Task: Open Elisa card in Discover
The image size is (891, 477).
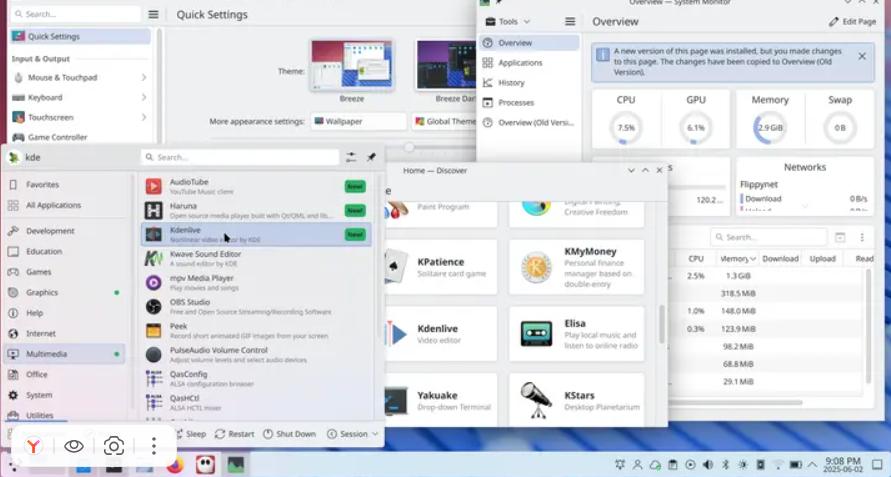Action: point(577,334)
